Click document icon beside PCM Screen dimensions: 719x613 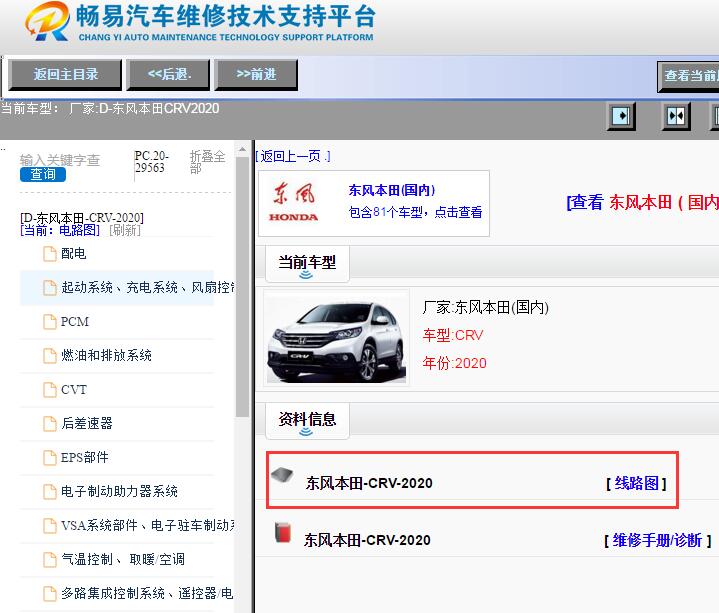tap(50, 322)
